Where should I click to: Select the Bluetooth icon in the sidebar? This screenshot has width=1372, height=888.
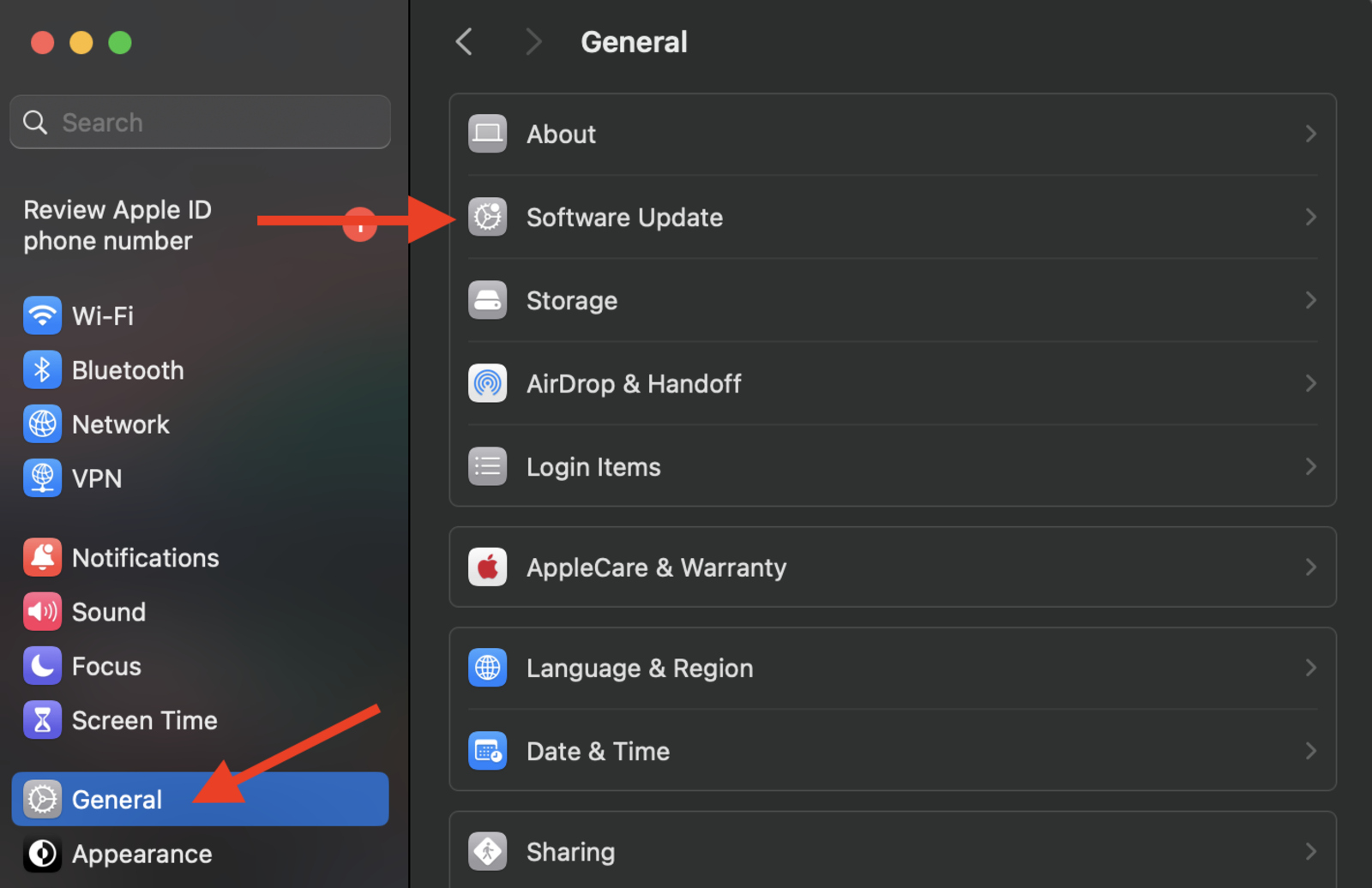(42, 369)
